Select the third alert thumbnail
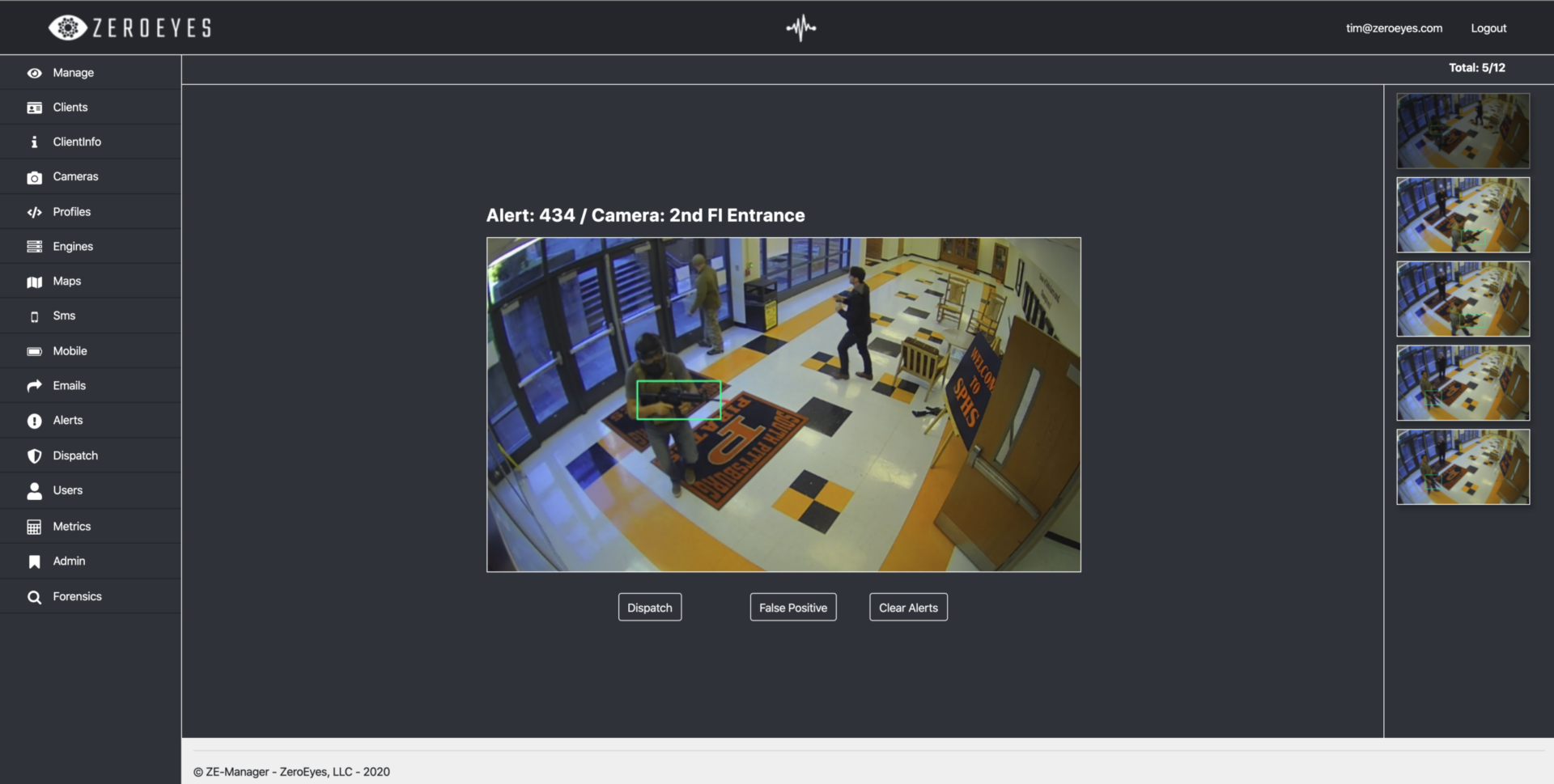This screenshot has height=784, width=1554. (1463, 299)
